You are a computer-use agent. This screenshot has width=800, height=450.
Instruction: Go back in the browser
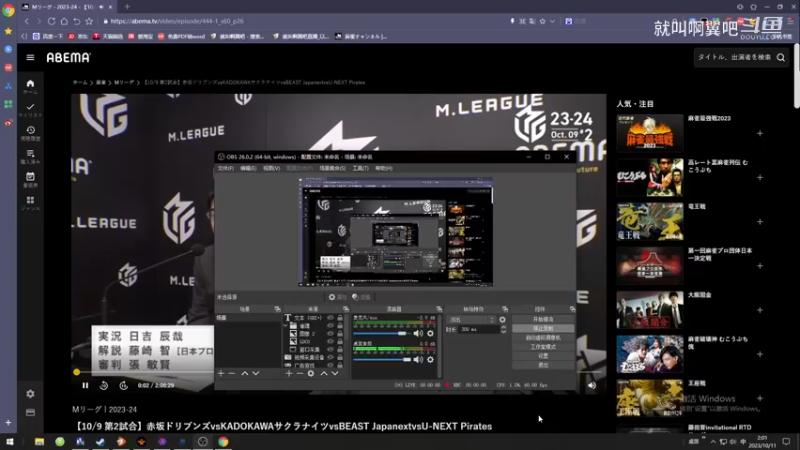tap(27, 21)
